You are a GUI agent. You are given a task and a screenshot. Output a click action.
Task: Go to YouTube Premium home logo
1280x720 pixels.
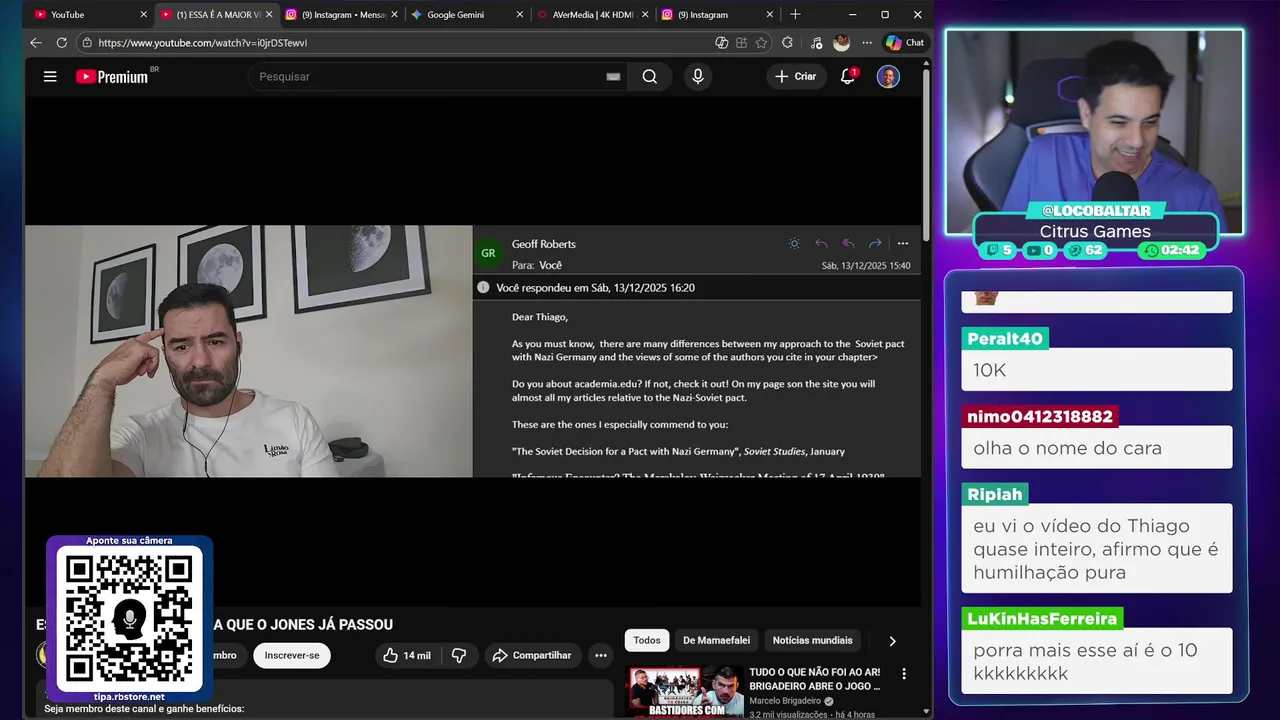click(112, 76)
